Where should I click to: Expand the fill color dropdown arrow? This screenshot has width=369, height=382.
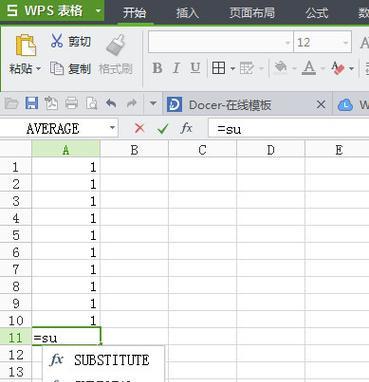[294, 69]
